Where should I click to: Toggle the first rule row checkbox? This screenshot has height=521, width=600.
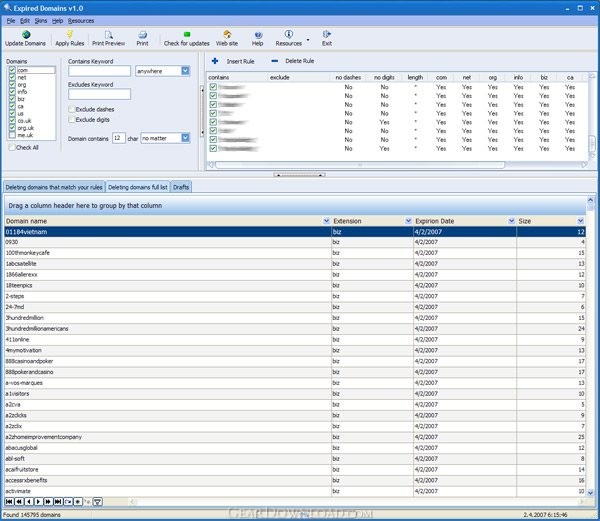tap(213, 87)
